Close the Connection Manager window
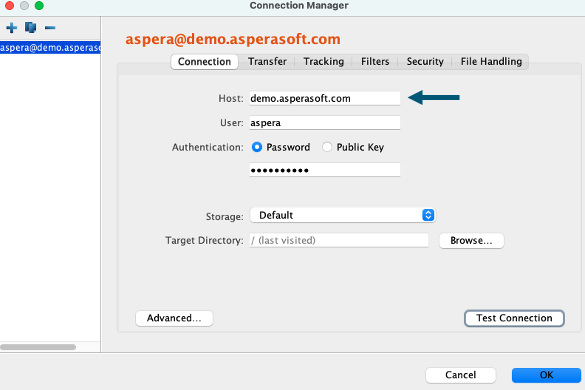This screenshot has width=585, height=390. click(9, 6)
